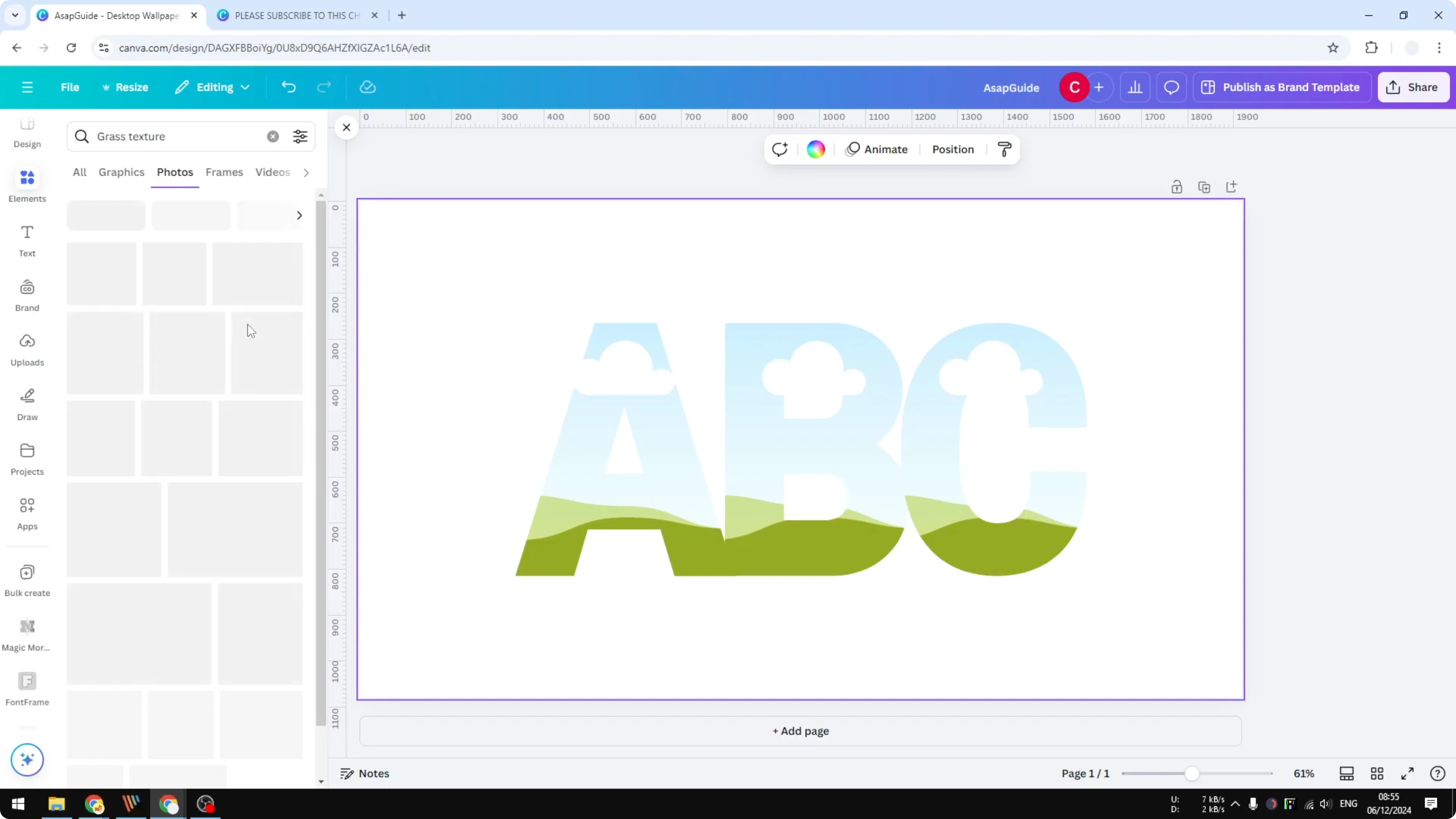This screenshot has height=819, width=1456.
Task: Click the Copy style paint roller icon
Action: click(x=1005, y=149)
